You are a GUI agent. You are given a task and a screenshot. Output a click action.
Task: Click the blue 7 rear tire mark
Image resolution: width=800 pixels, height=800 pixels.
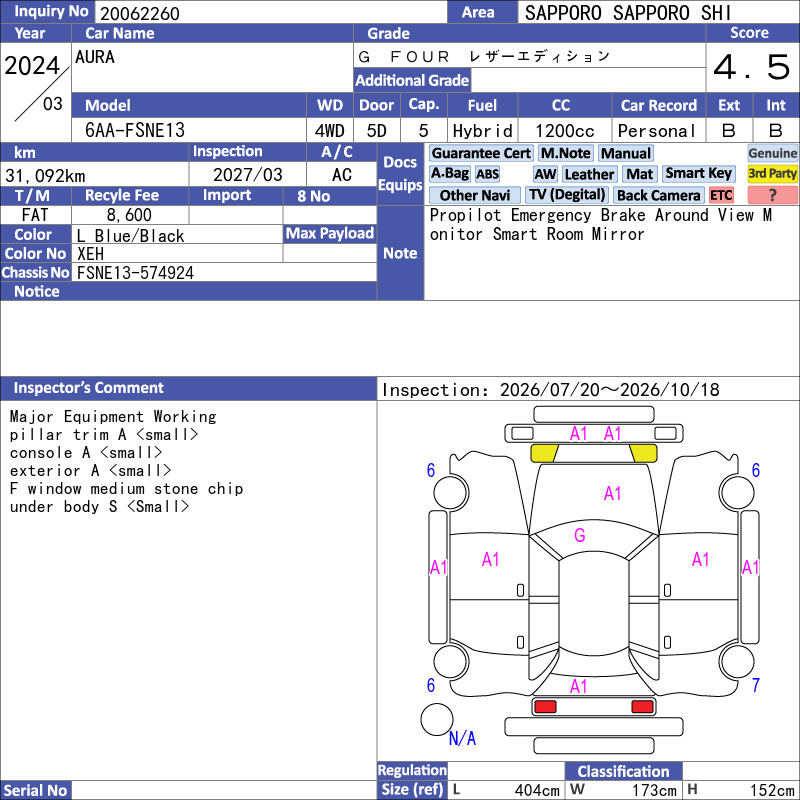click(756, 685)
